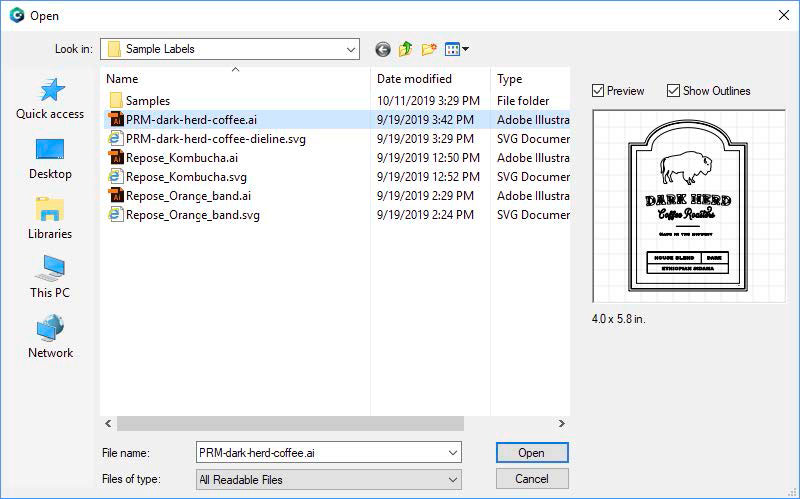
Task: Open Network location in sidebar
Action: click(50, 337)
